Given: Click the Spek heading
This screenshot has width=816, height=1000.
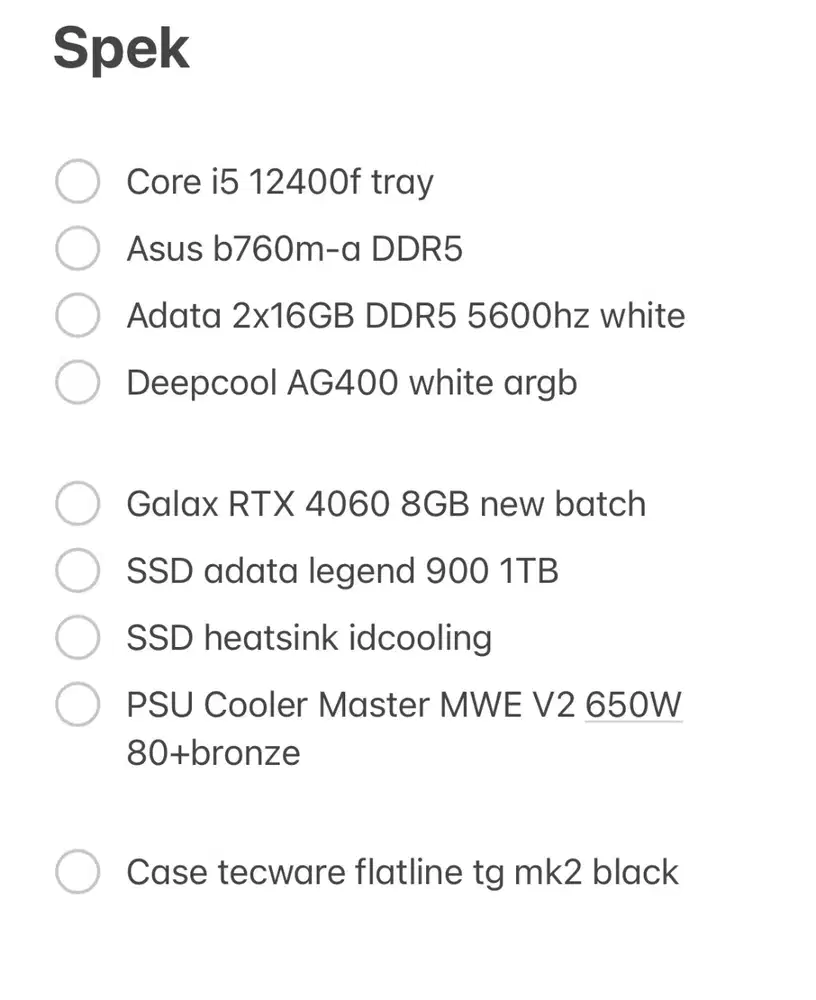Looking at the screenshot, I should coord(120,48).
